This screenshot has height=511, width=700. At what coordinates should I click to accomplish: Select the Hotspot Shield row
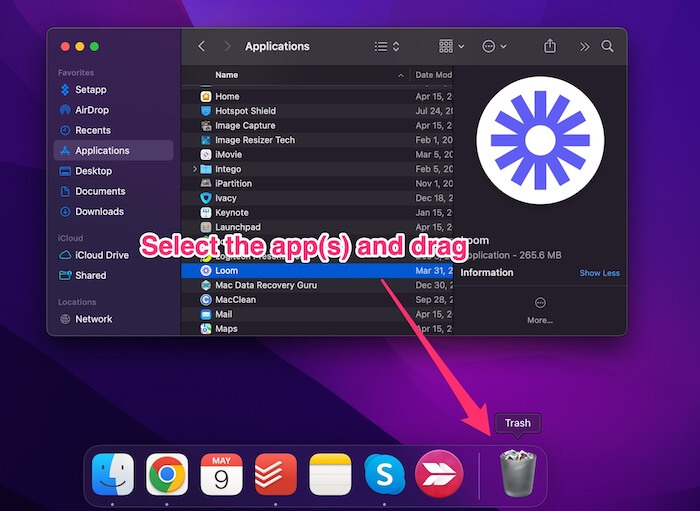(317, 111)
